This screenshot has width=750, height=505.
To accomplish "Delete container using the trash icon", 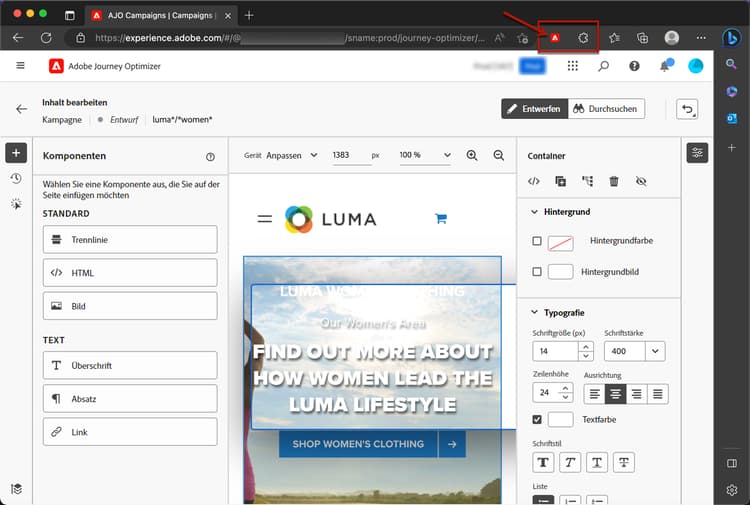I will coord(614,181).
